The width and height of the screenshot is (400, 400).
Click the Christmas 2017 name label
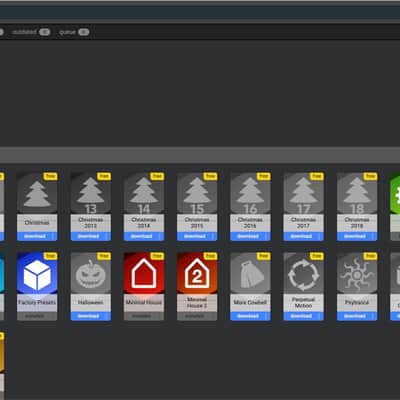click(x=304, y=223)
